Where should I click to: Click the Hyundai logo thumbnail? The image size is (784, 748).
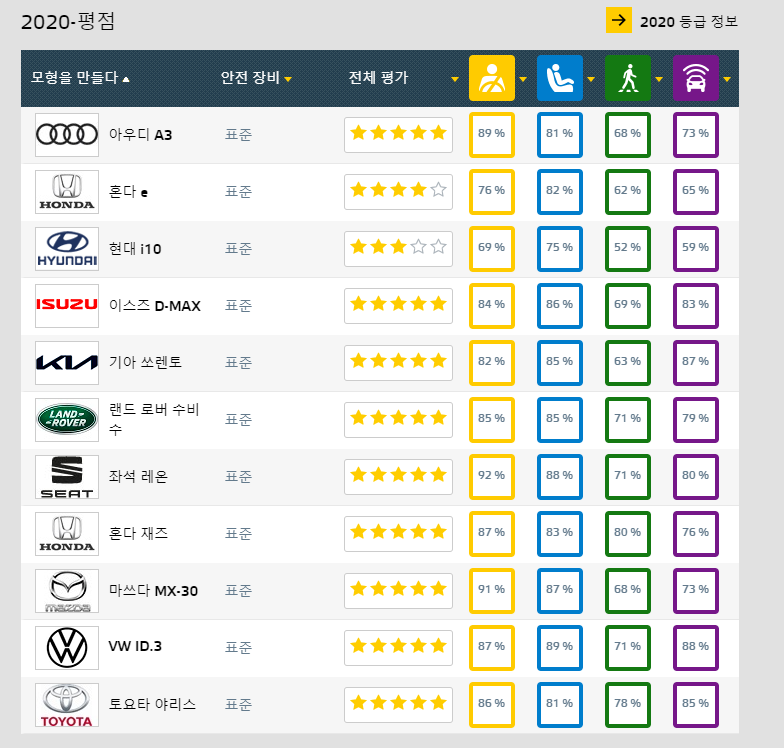click(67, 249)
